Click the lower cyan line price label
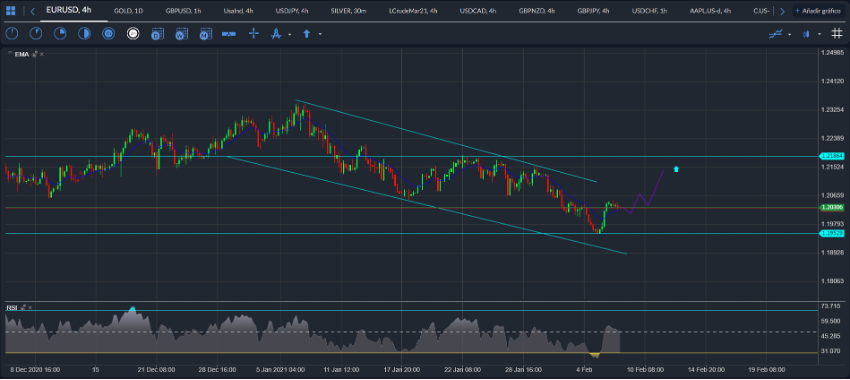Viewport: 850px width, 380px height. pyautogui.click(x=832, y=234)
